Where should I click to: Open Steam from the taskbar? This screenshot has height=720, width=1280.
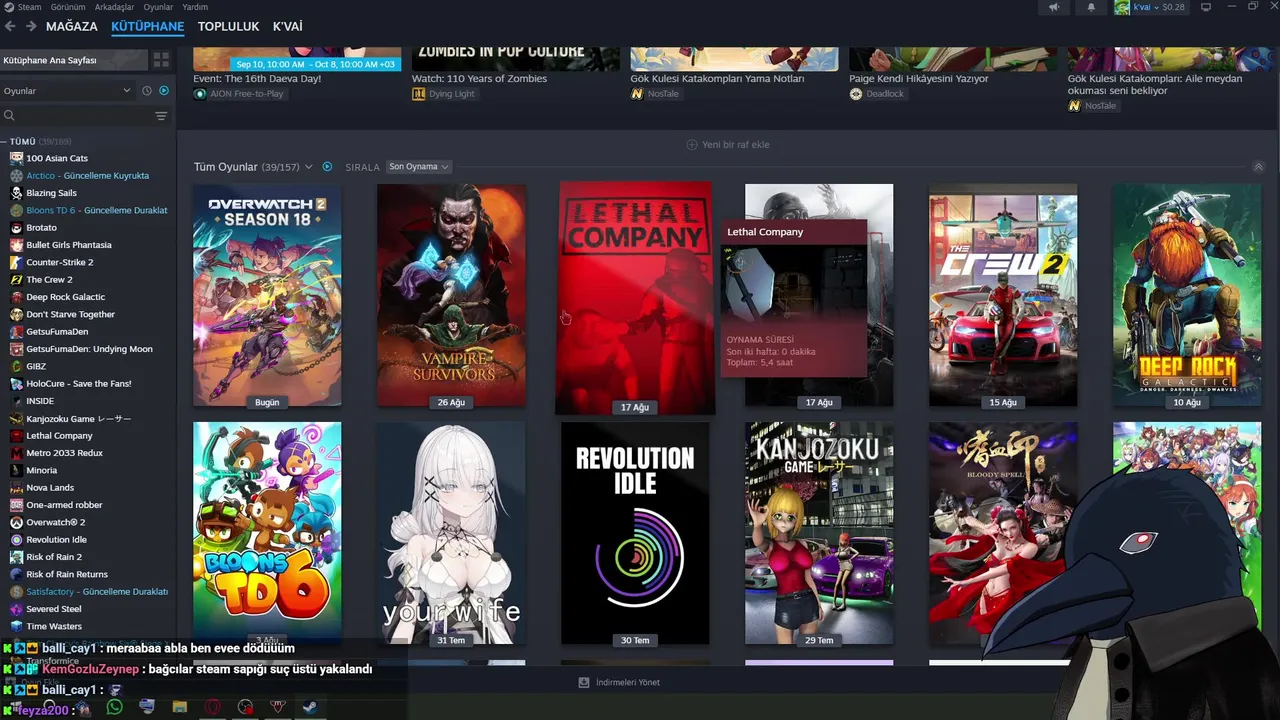point(312,707)
